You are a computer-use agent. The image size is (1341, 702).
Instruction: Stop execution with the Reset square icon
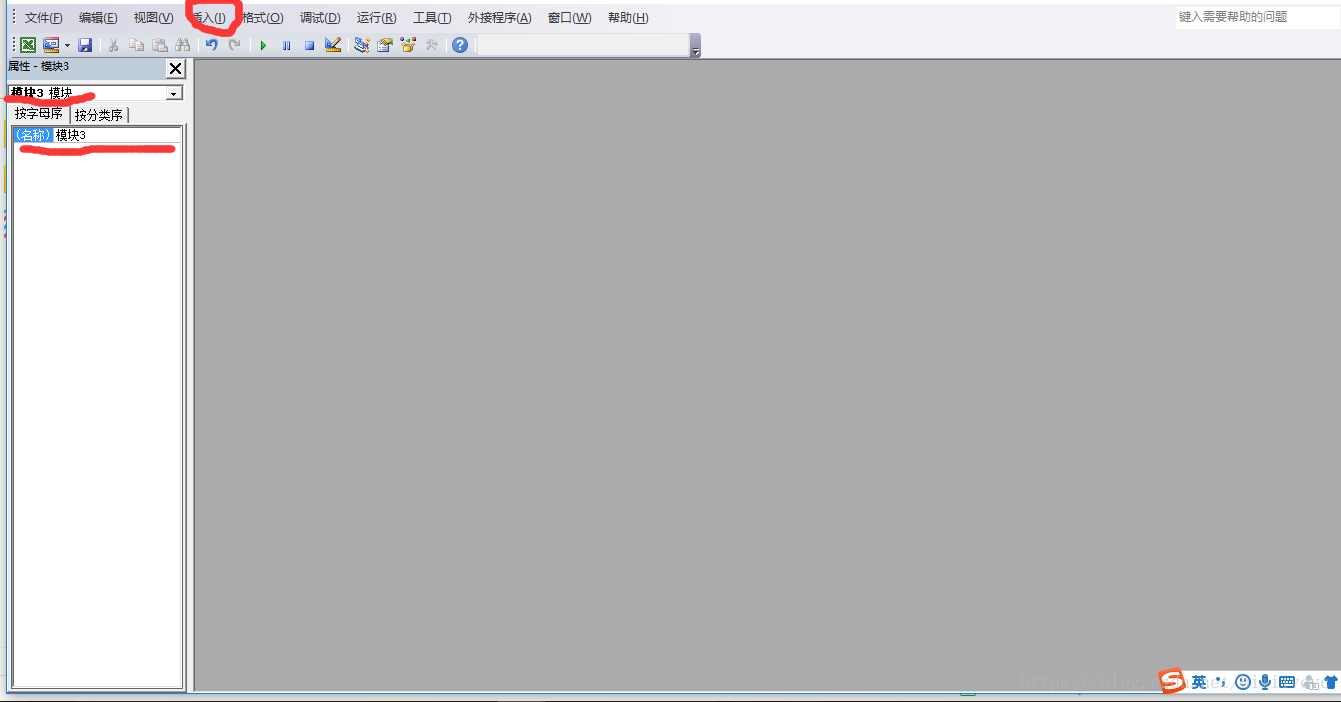coord(309,45)
